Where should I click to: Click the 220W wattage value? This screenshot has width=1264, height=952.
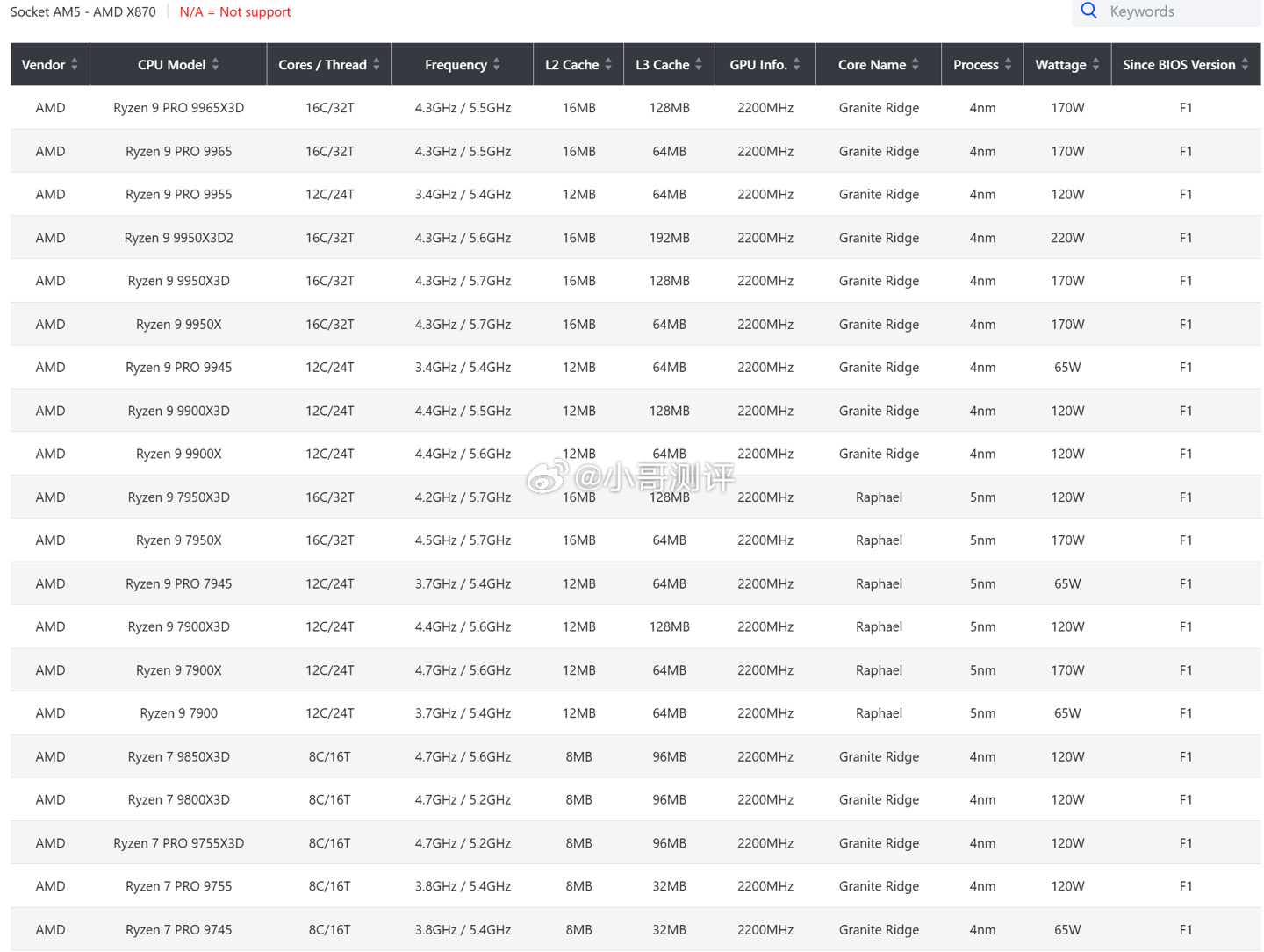[x=1067, y=238]
